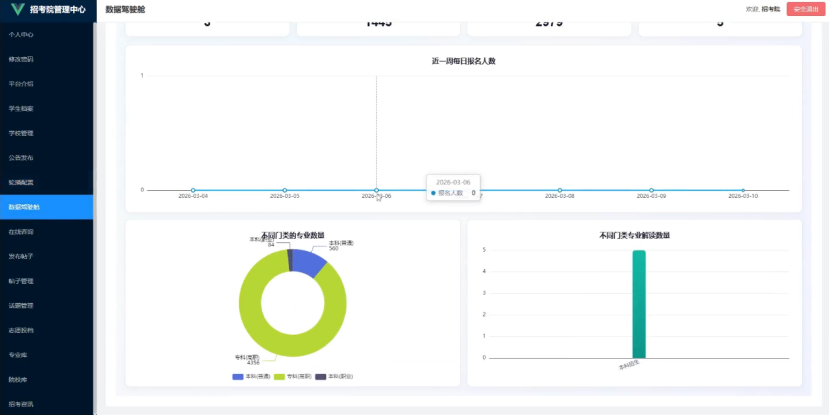Select the highlighted 数据驾驶舱 menu item

tap(47, 207)
